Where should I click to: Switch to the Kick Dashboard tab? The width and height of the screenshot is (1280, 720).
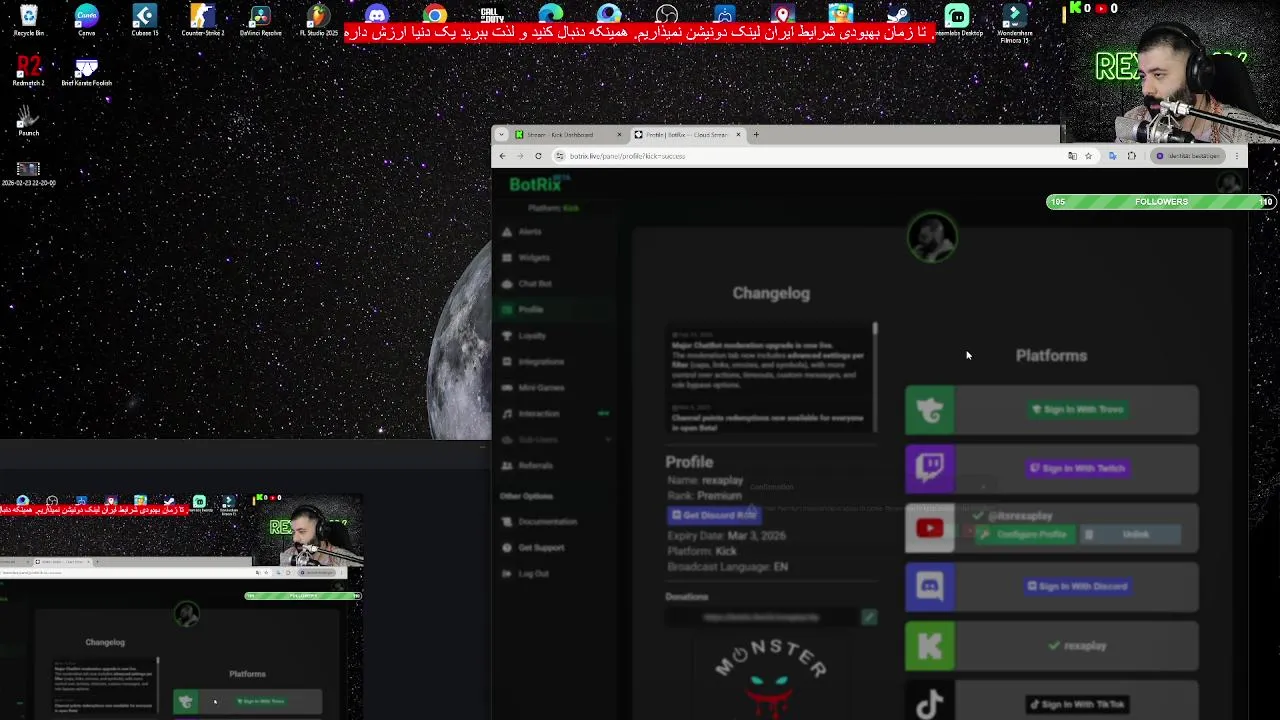[568, 134]
